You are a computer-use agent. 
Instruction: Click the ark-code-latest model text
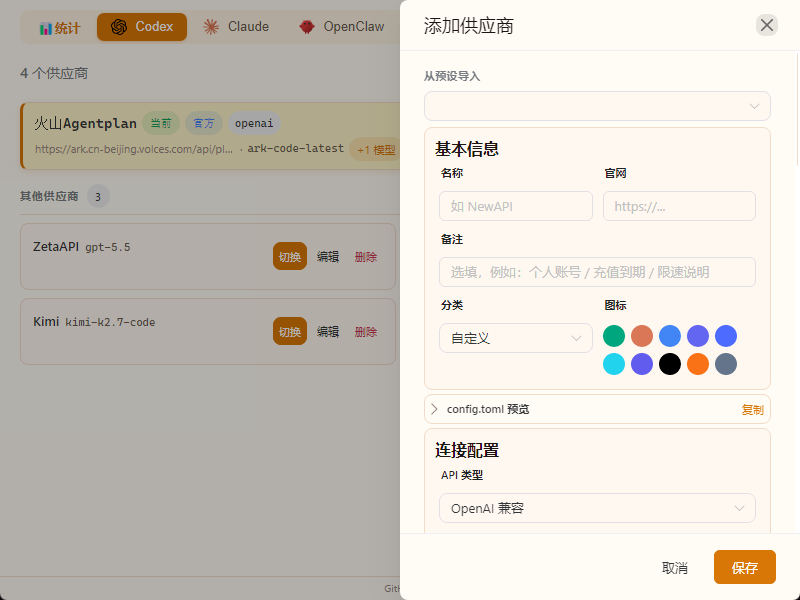(295, 148)
